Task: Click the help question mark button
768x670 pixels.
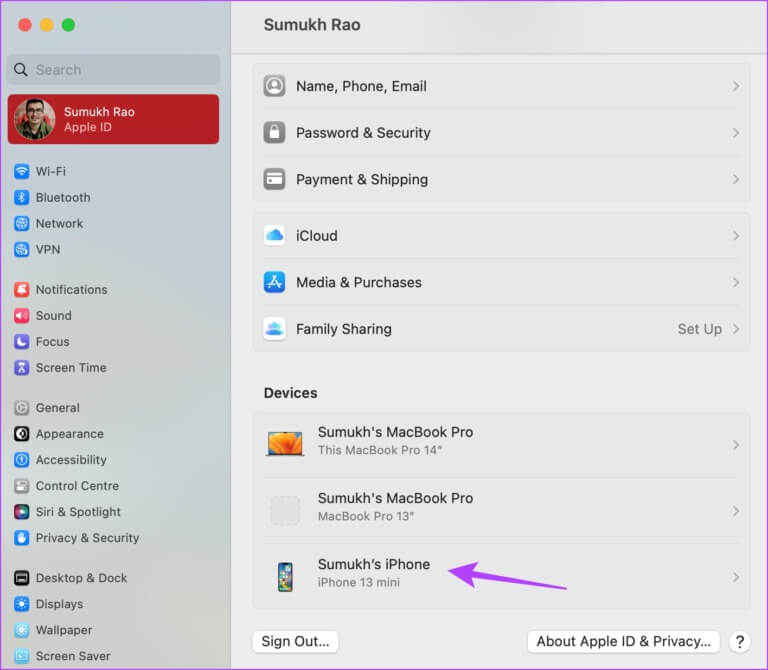Action: click(740, 642)
